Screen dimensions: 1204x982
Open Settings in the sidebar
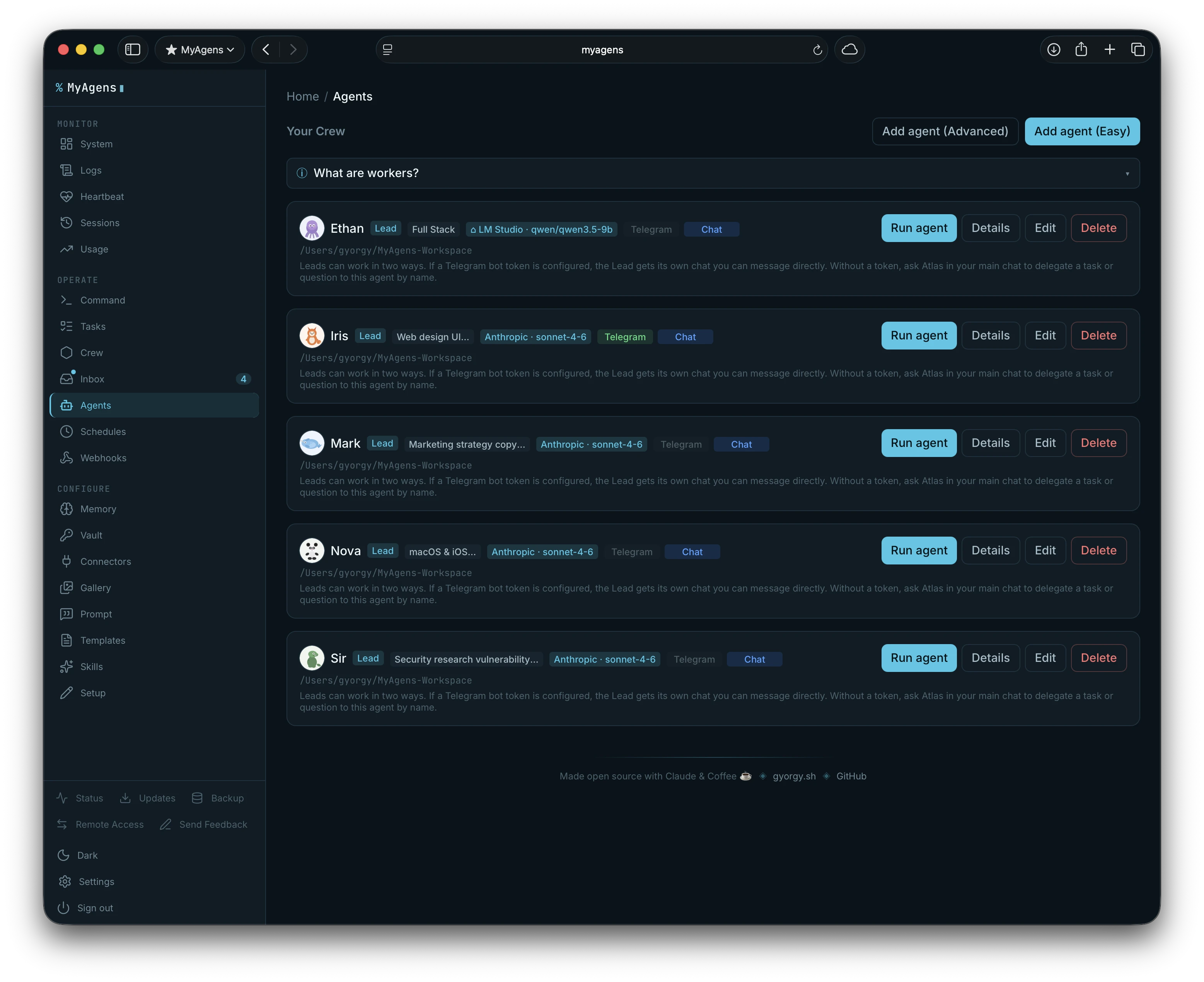(87, 881)
